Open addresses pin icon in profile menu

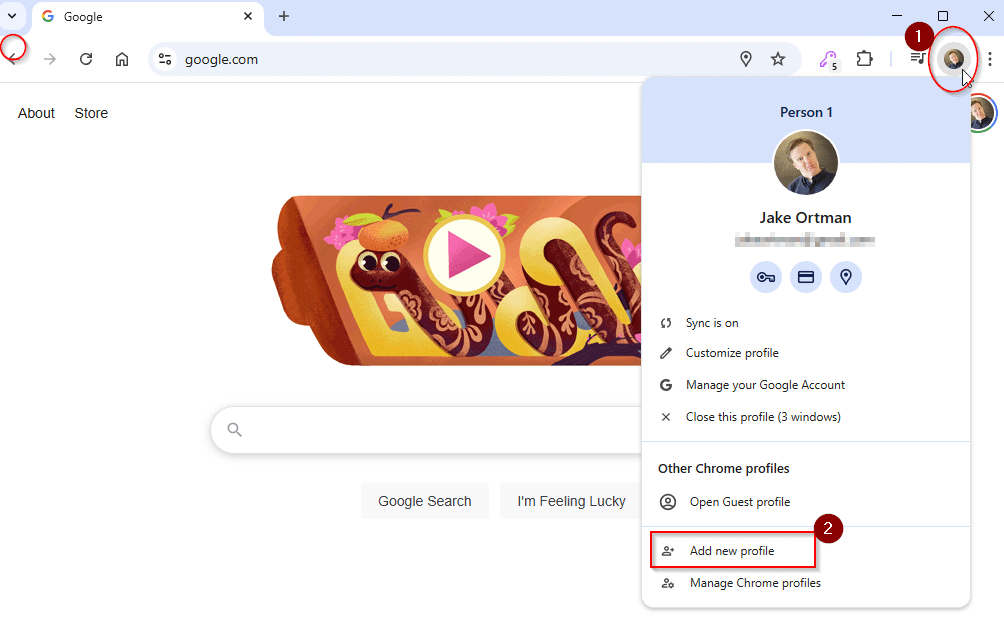pyautogui.click(x=846, y=277)
